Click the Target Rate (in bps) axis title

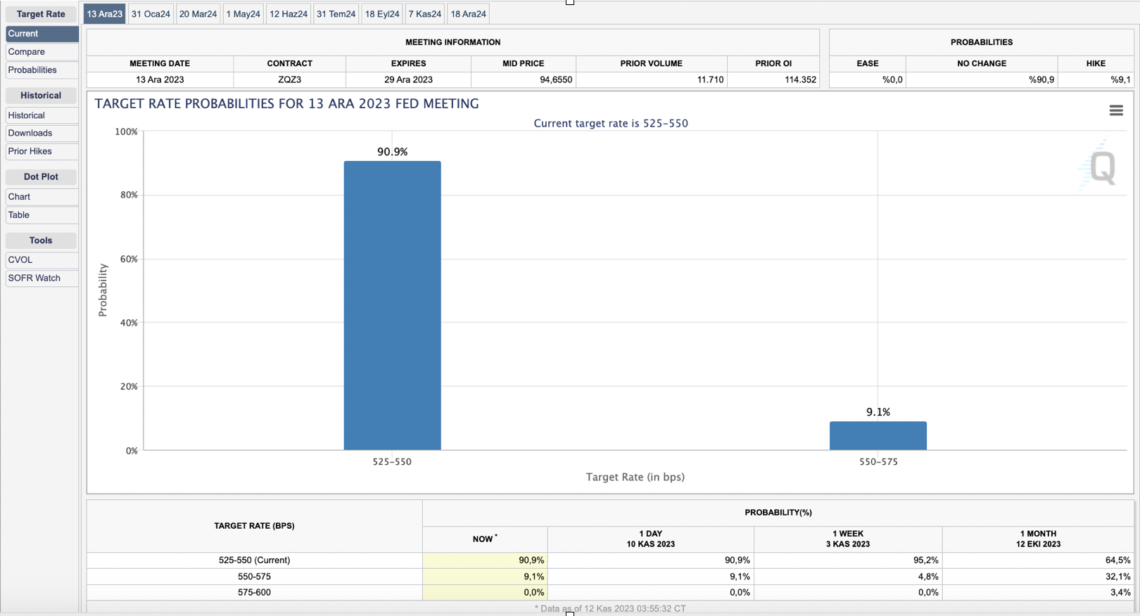click(x=635, y=477)
